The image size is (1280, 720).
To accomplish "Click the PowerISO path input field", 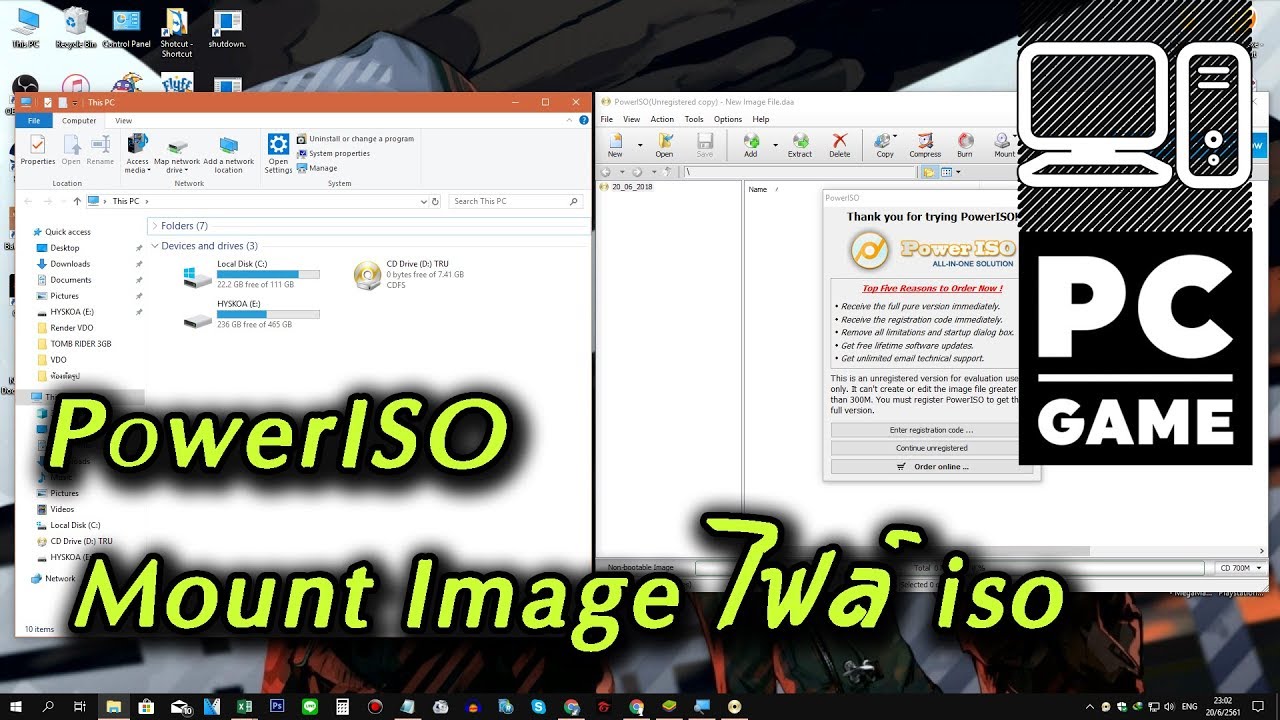I will click(x=802, y=172).
